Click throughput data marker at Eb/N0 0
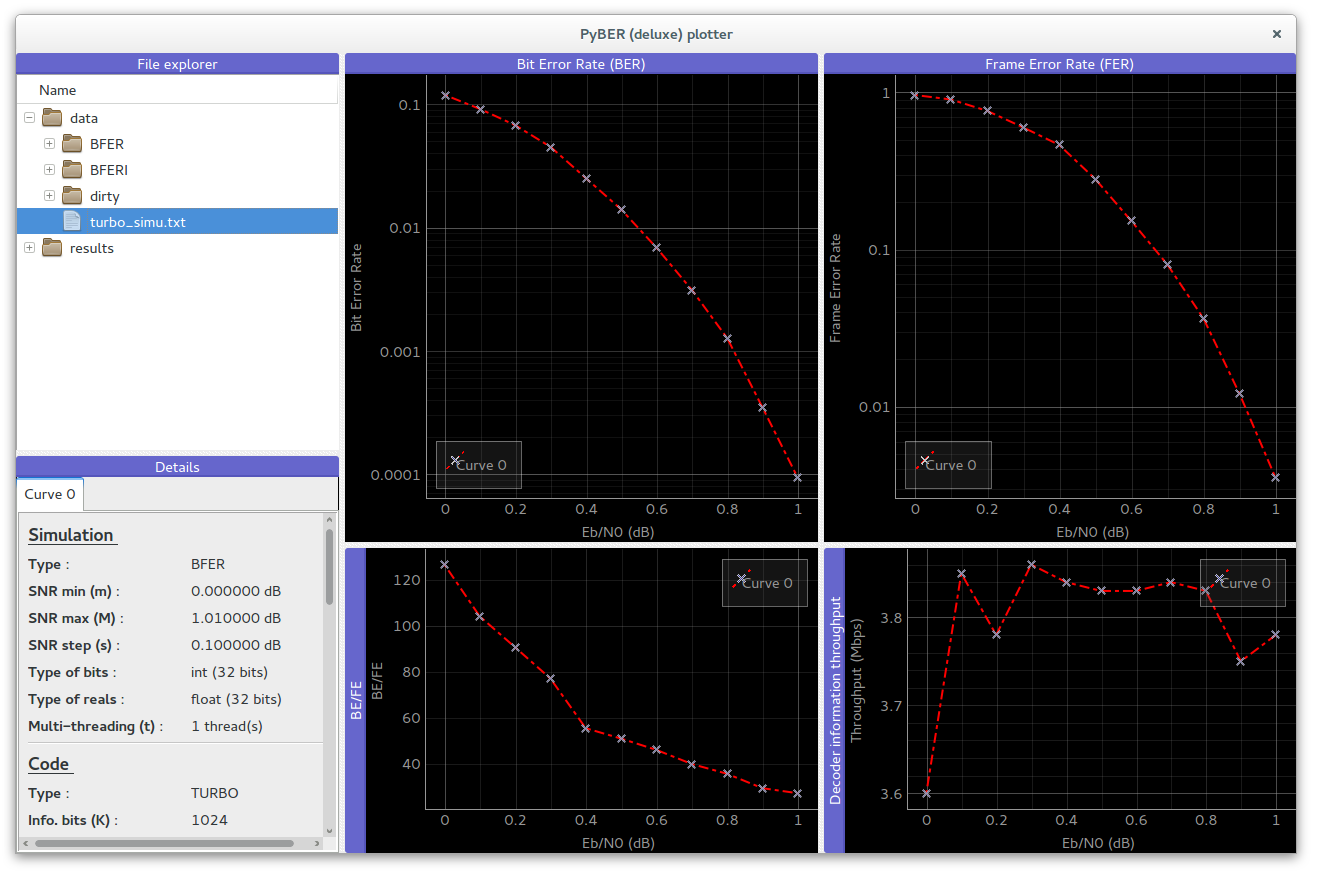Screen dimensions: 1319x878 tap(926, 793)
